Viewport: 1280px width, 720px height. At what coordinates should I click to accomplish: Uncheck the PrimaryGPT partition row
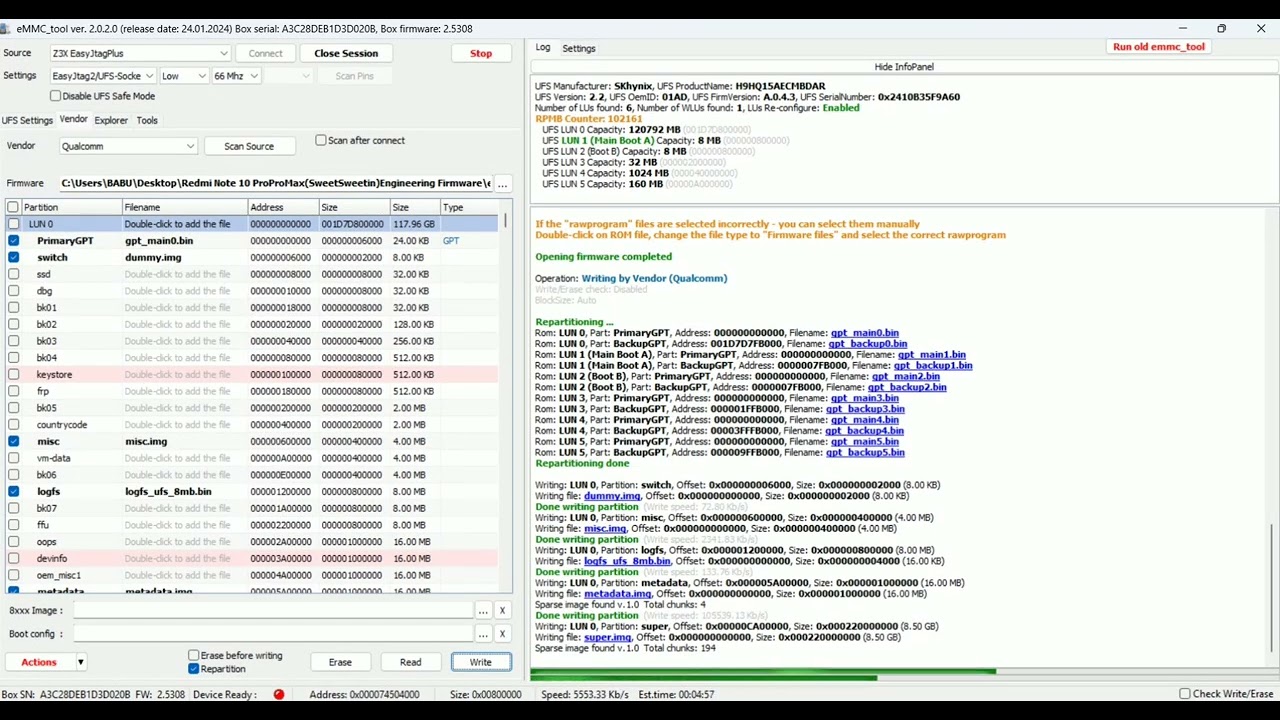coord(13,241)
